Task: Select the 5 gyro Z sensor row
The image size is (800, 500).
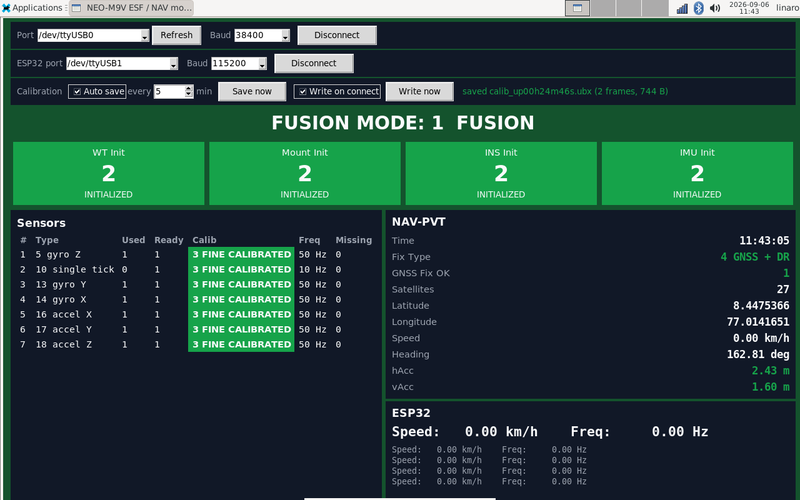Action: coord(196,255)
